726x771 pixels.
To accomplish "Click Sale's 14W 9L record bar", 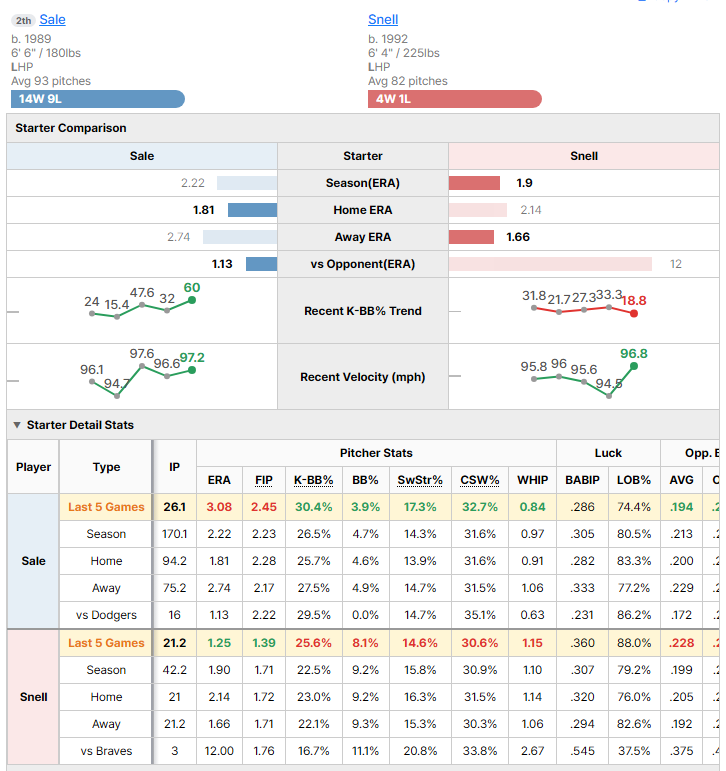I will pos(98,99).
